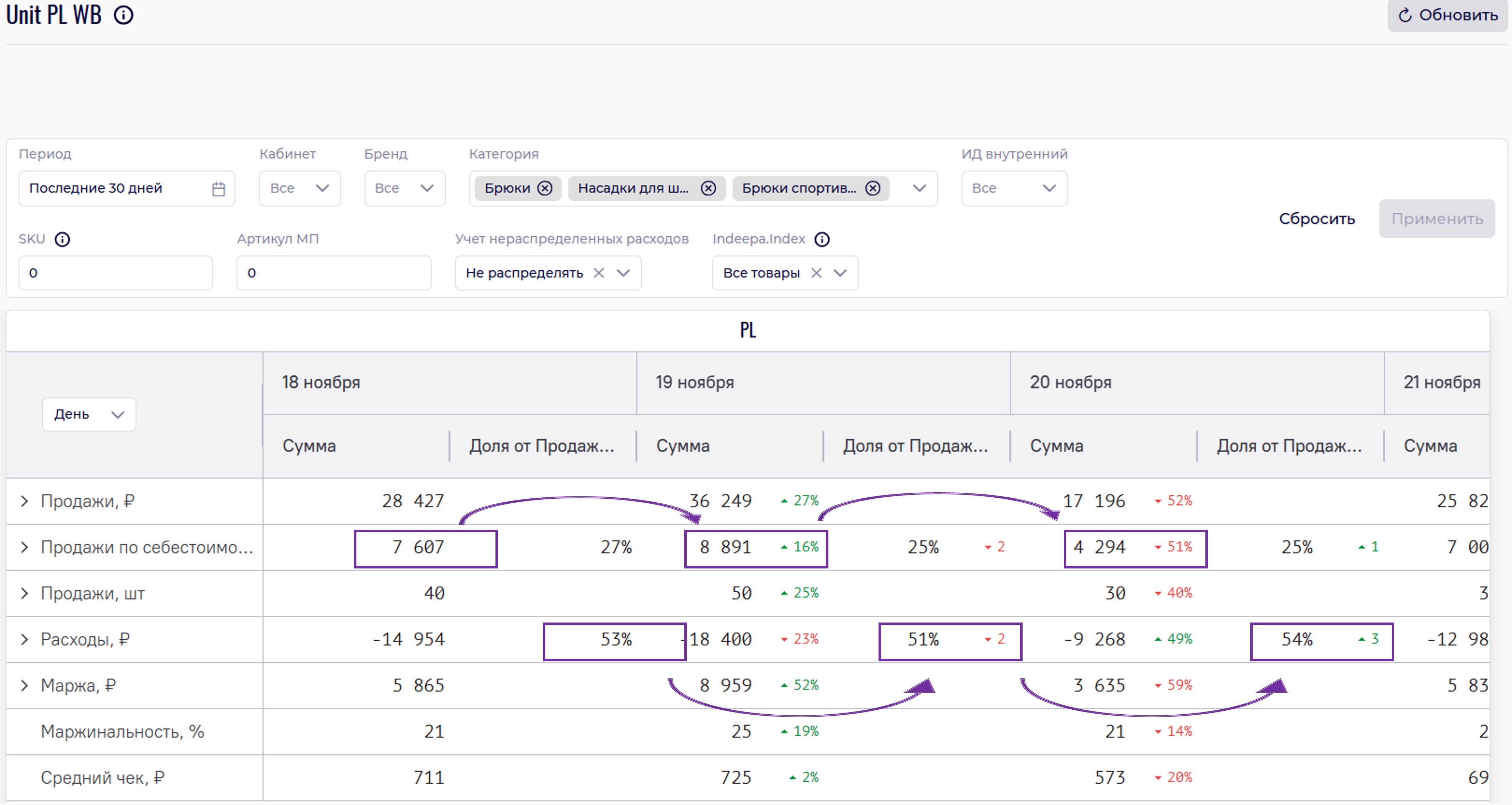The height and width of the screenshot is (805, 1512).
Task: Expand the Маржа, ₽ row
Action: pyautogui.click(x=24, y=686)
